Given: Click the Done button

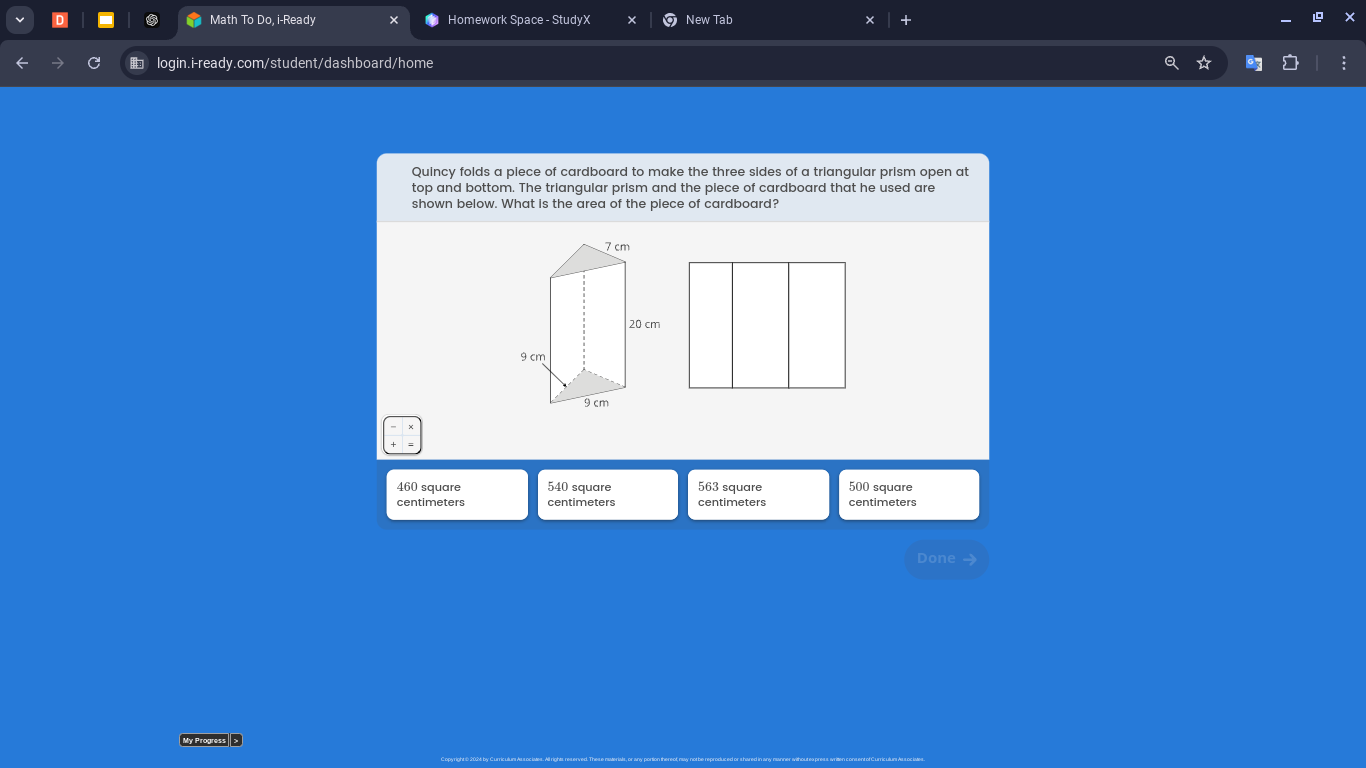Looking at the screenshot, I should click(946, 559).
